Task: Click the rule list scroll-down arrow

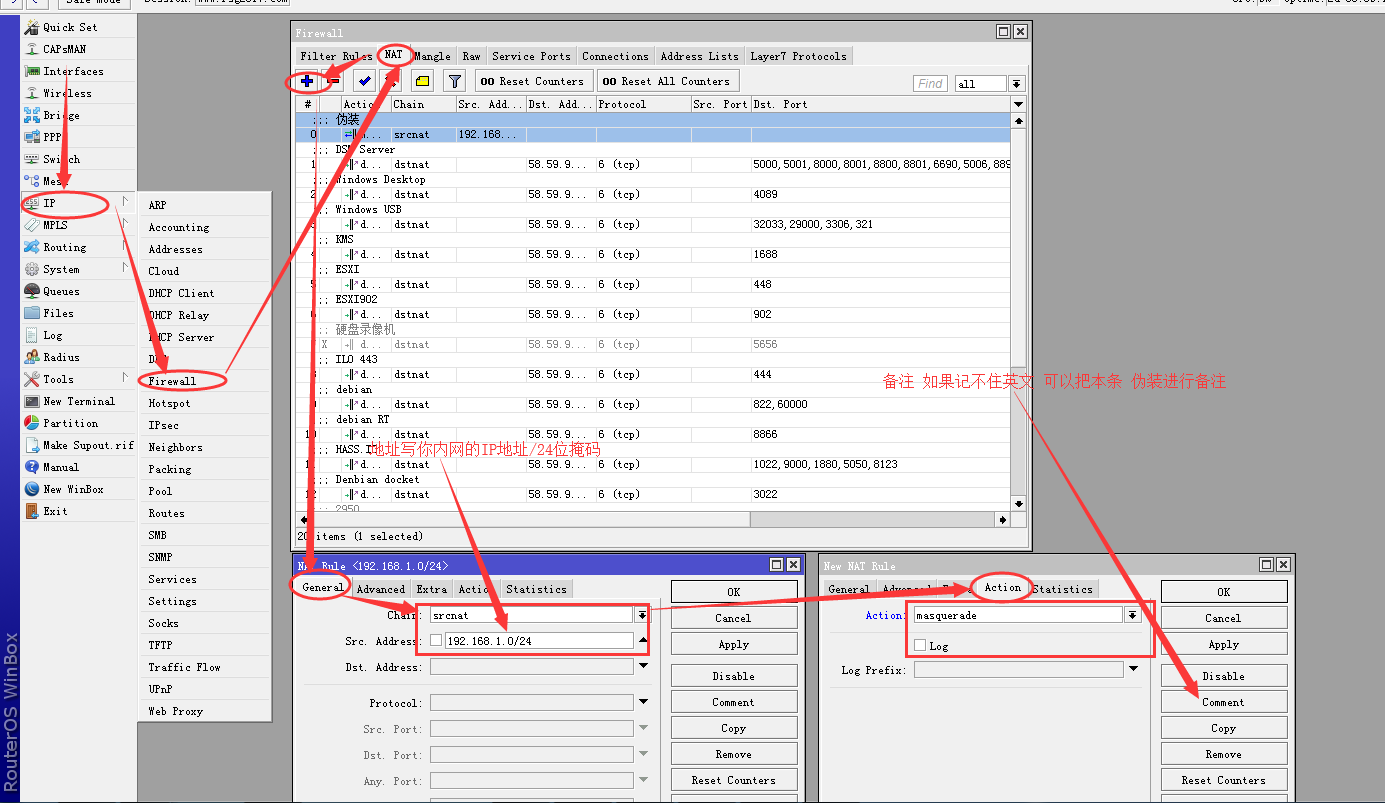Action: coord(1018,503)
